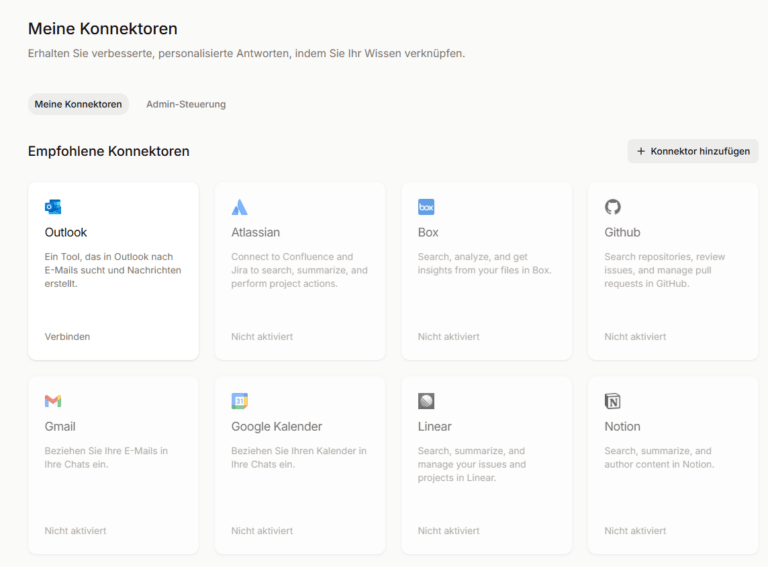This screenshot has height=567, width=768.
Task: Click the Outlook description about E-Mails
Action: [113, 270]
